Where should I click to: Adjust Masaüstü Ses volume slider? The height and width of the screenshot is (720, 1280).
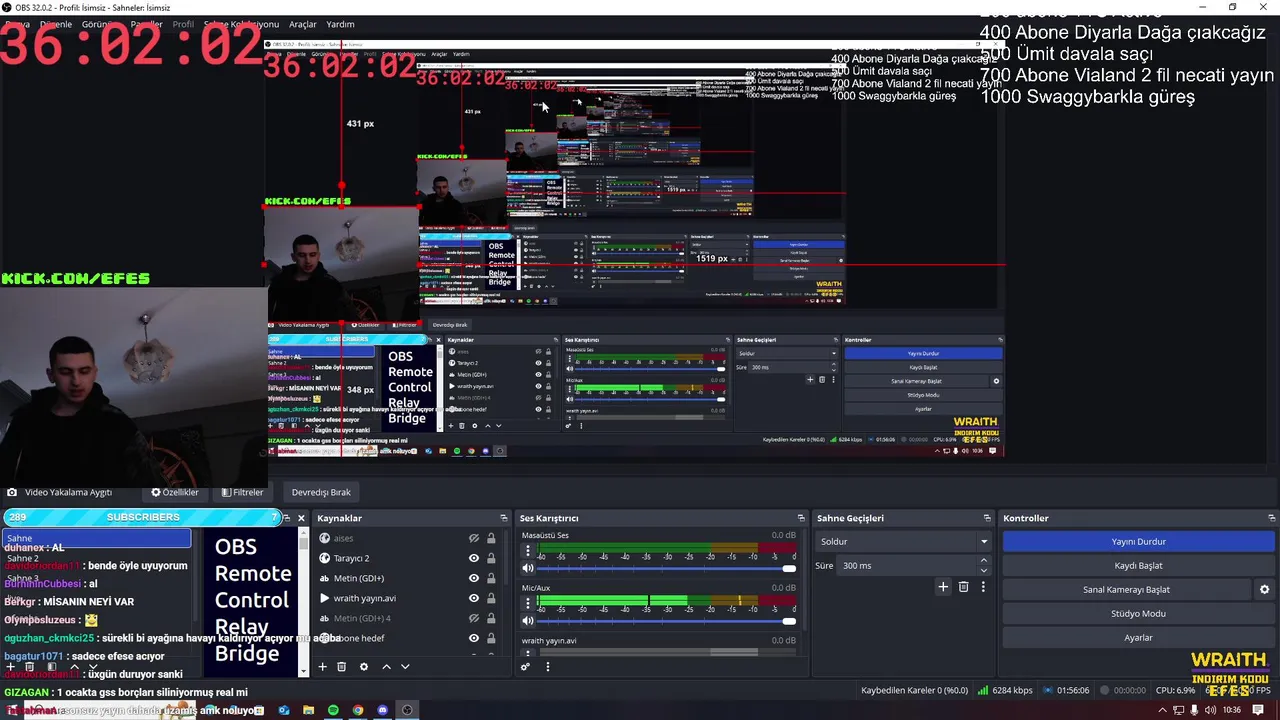coord(668,568)
